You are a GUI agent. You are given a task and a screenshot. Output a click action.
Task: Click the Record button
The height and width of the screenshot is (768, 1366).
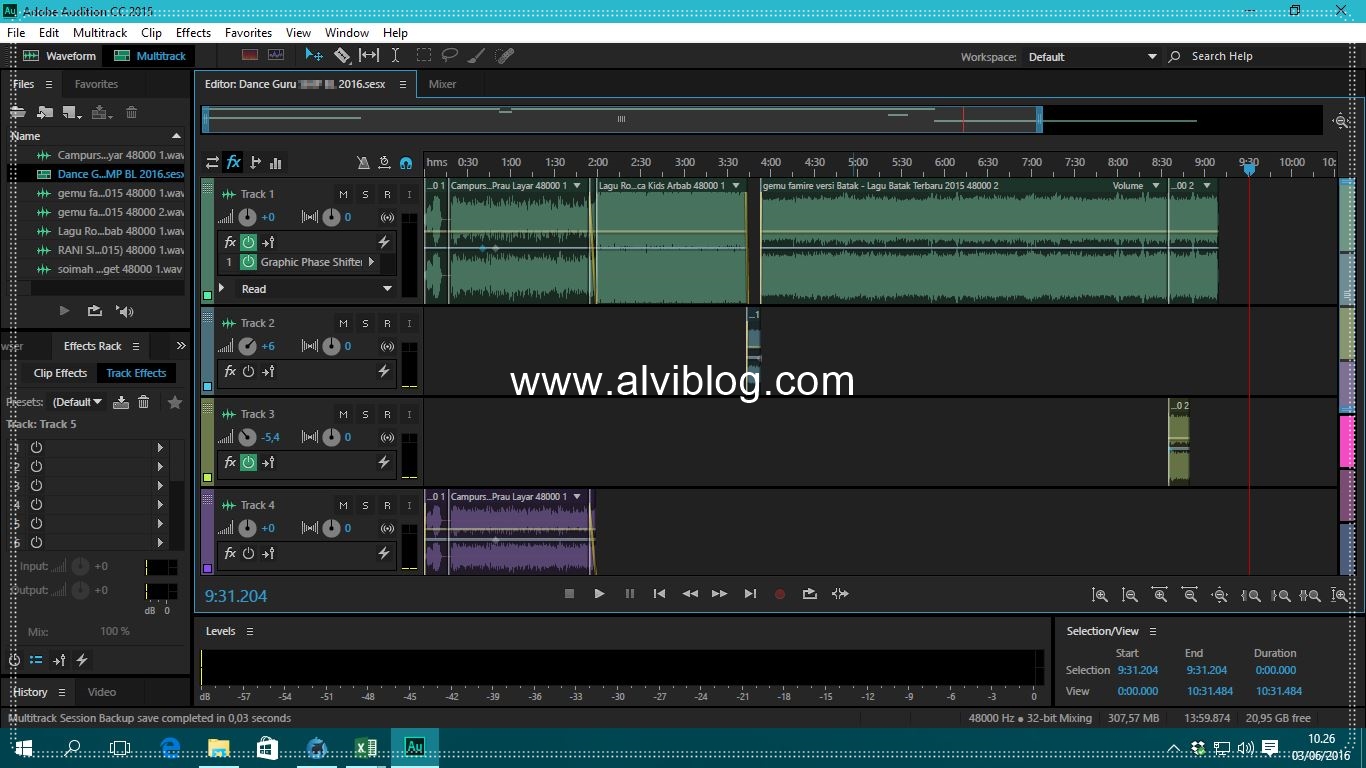point(780,594)
